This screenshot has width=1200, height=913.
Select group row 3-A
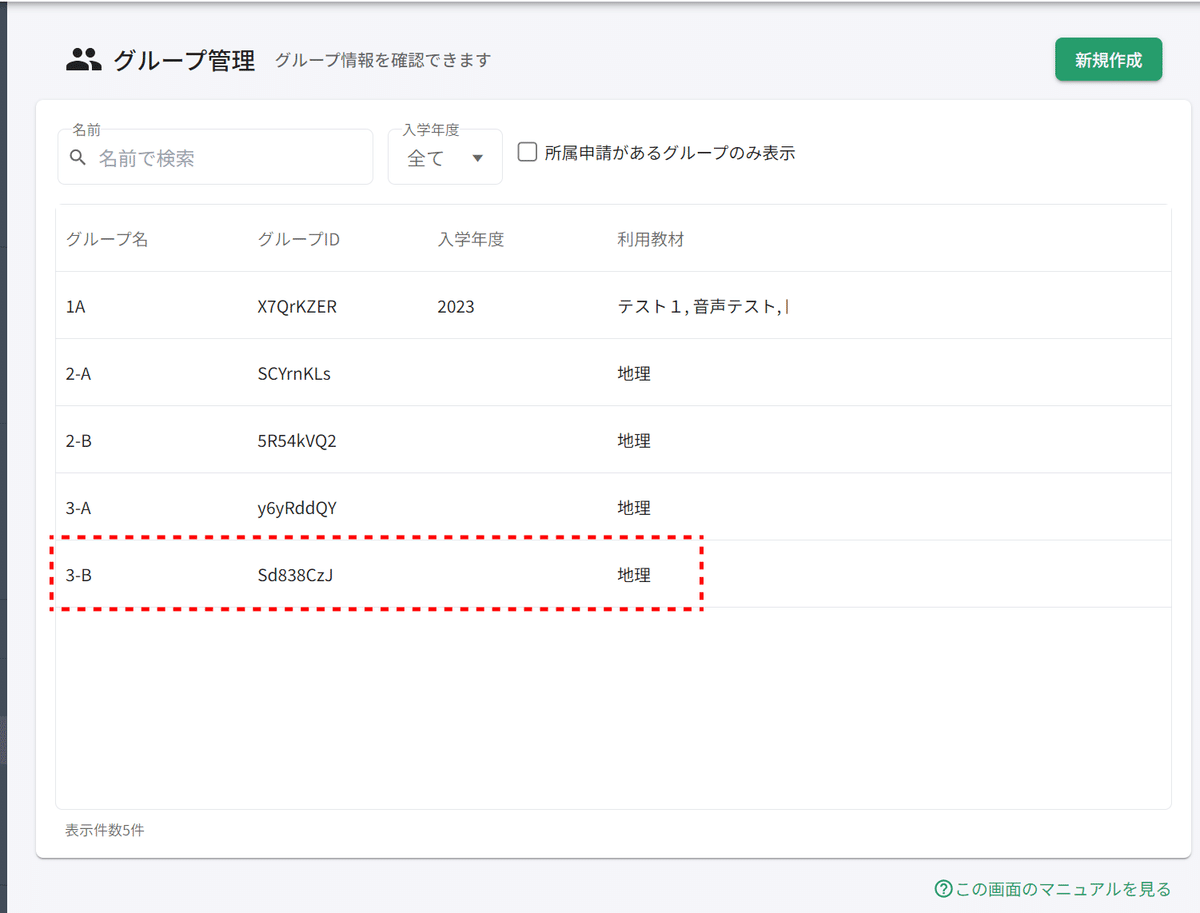[x=613, y=507]
